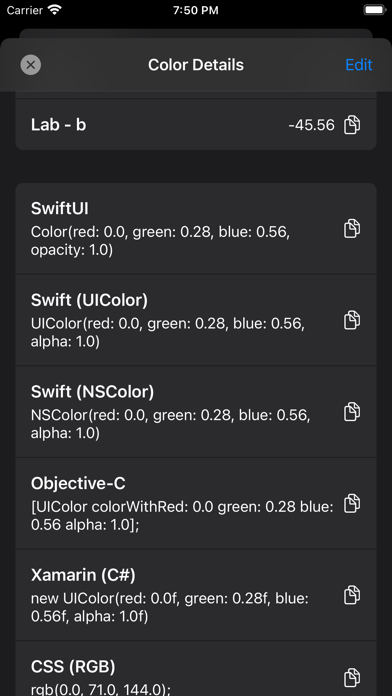Tap the Lab - b row label
This screenshot has width=392, height=696.
[58, 125]
